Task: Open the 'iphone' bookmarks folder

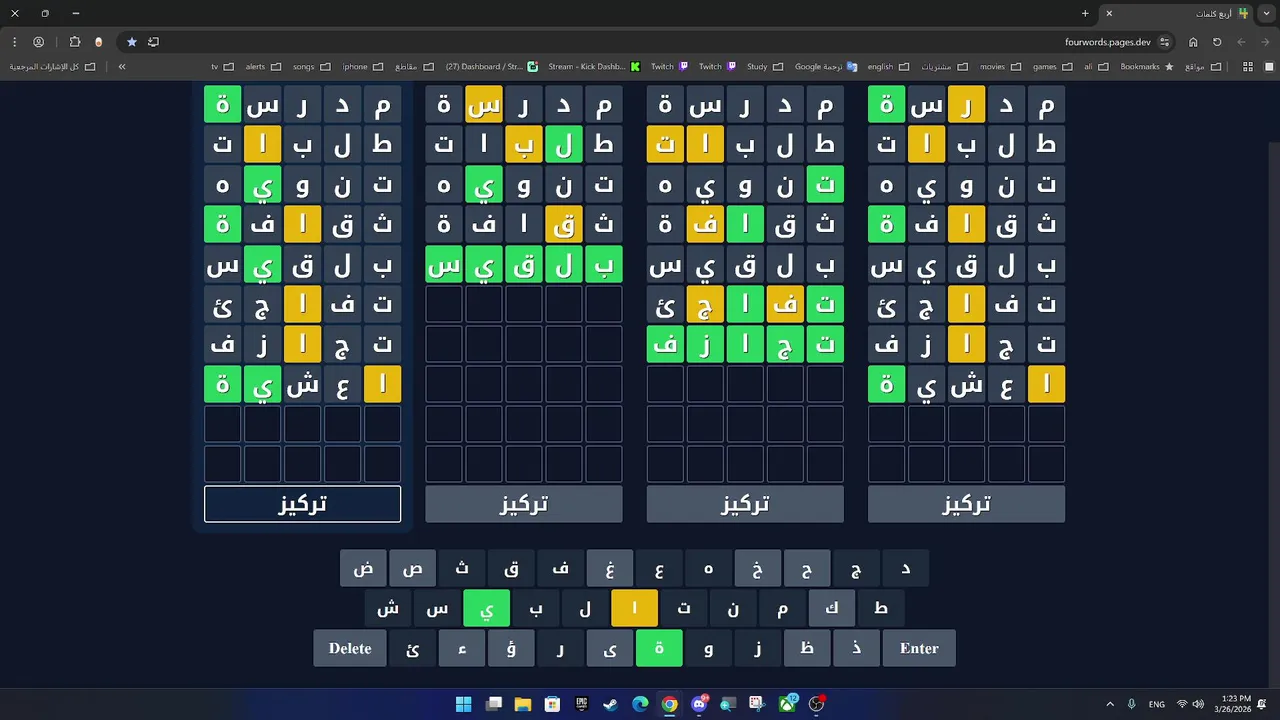Action: pyautogui.click(x=363, y=67)
